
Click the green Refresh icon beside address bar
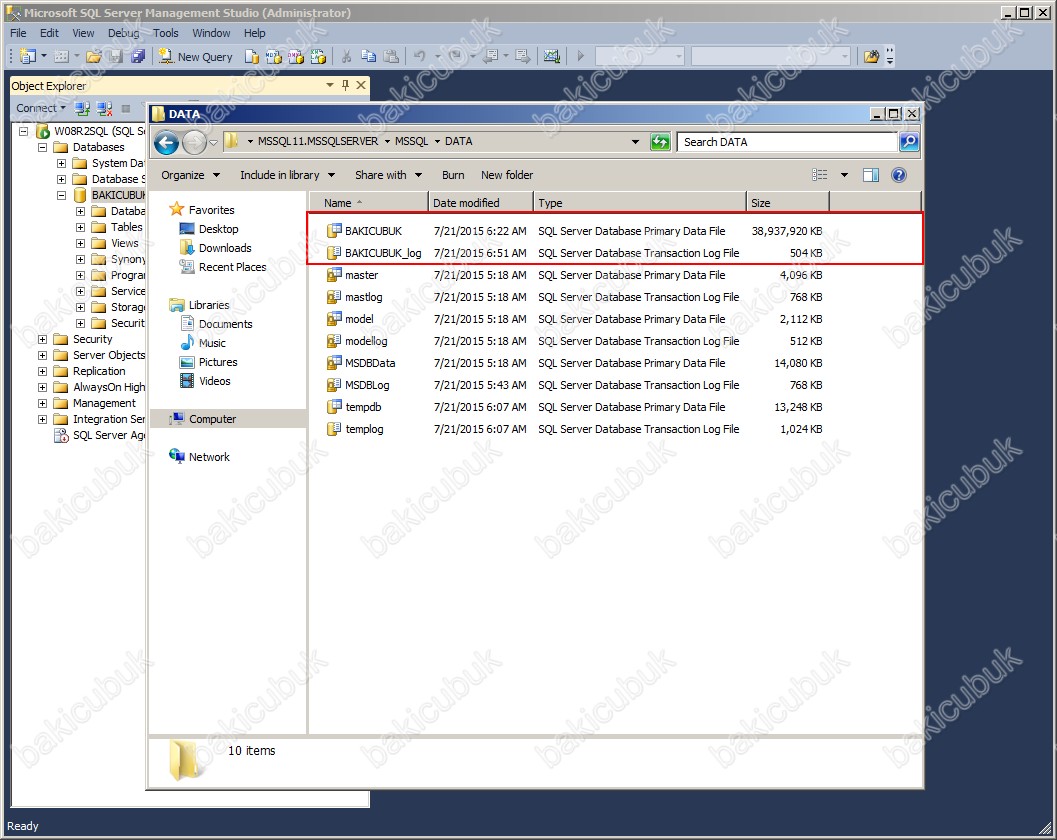tap(660, 142)
